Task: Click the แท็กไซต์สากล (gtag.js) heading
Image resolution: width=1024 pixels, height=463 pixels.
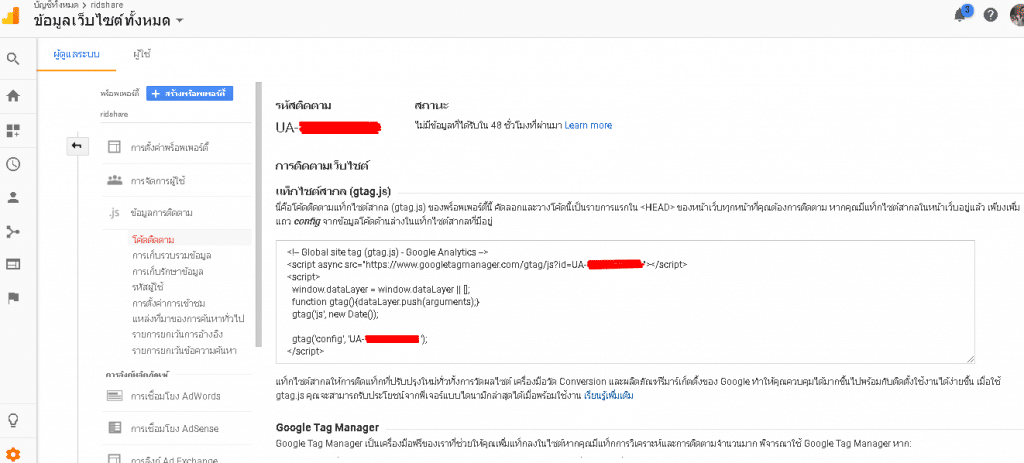Action: 334,191
